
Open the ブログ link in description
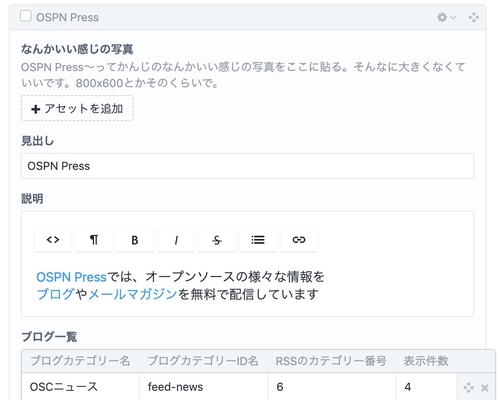pyautogui.click(x=55, y=294)
